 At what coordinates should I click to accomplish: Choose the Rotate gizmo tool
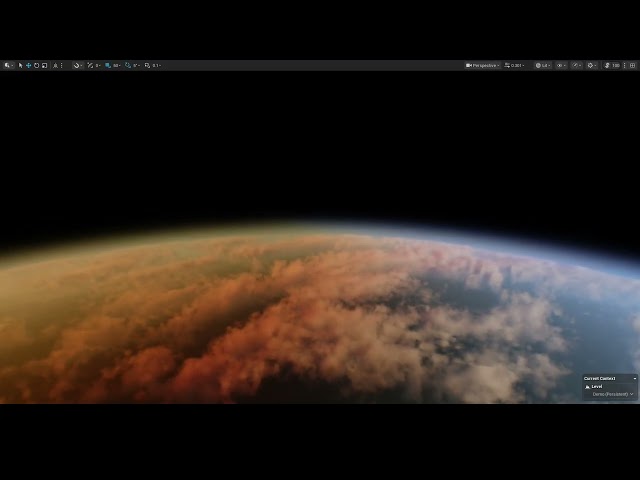click(x=36, y=65)
